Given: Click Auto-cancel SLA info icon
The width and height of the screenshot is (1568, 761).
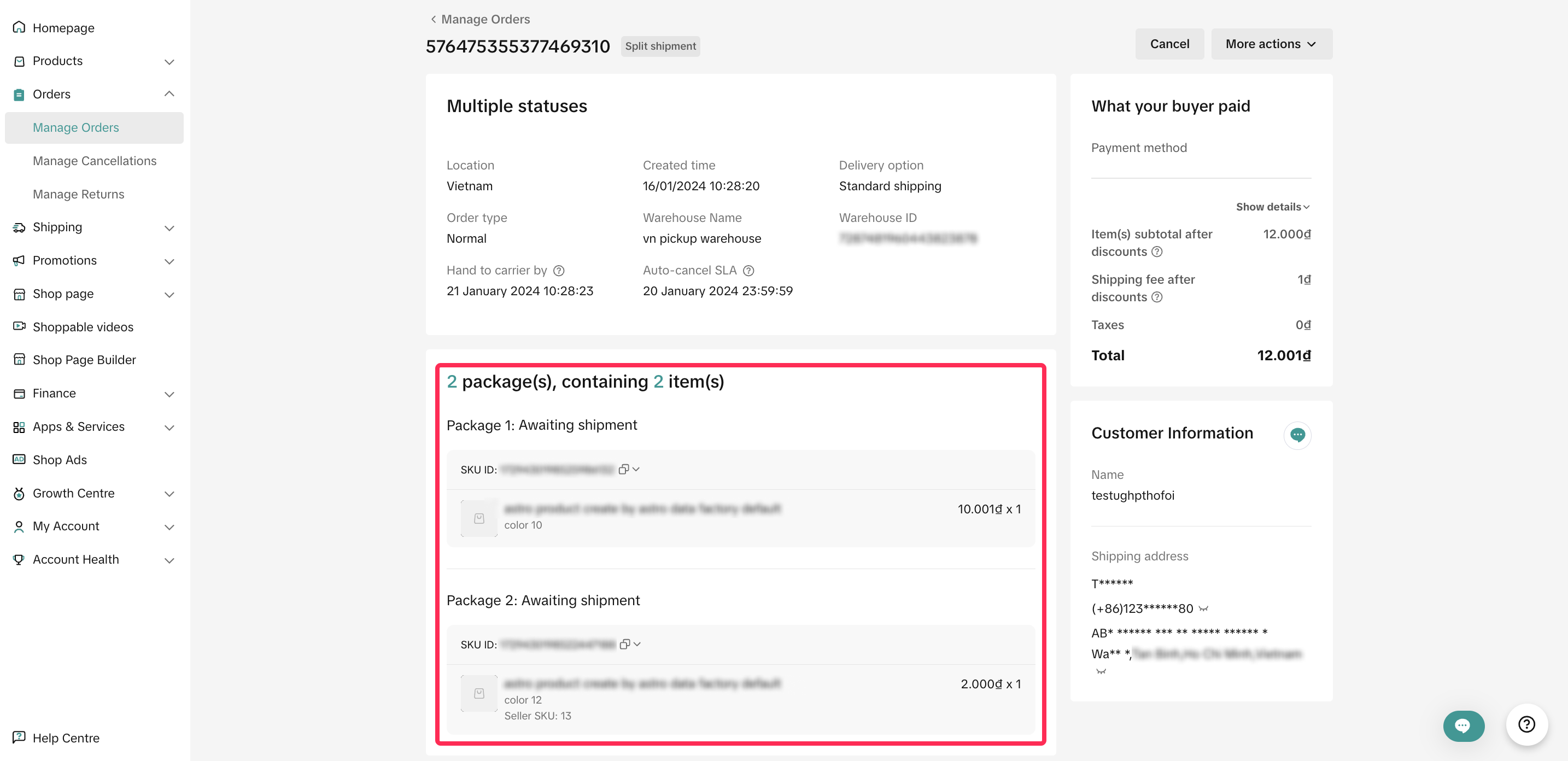Looking at the screenshot, I should tap(748, 270).
